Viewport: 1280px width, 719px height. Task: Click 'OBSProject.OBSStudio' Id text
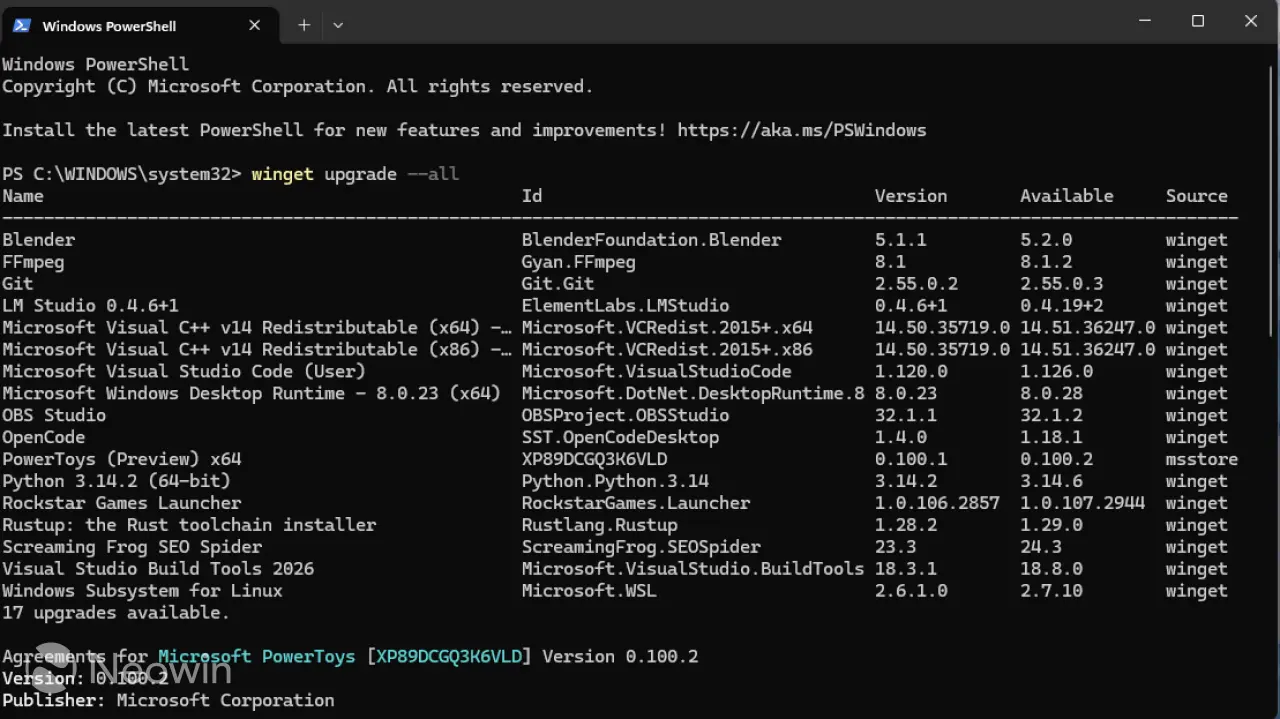[626, 416]
